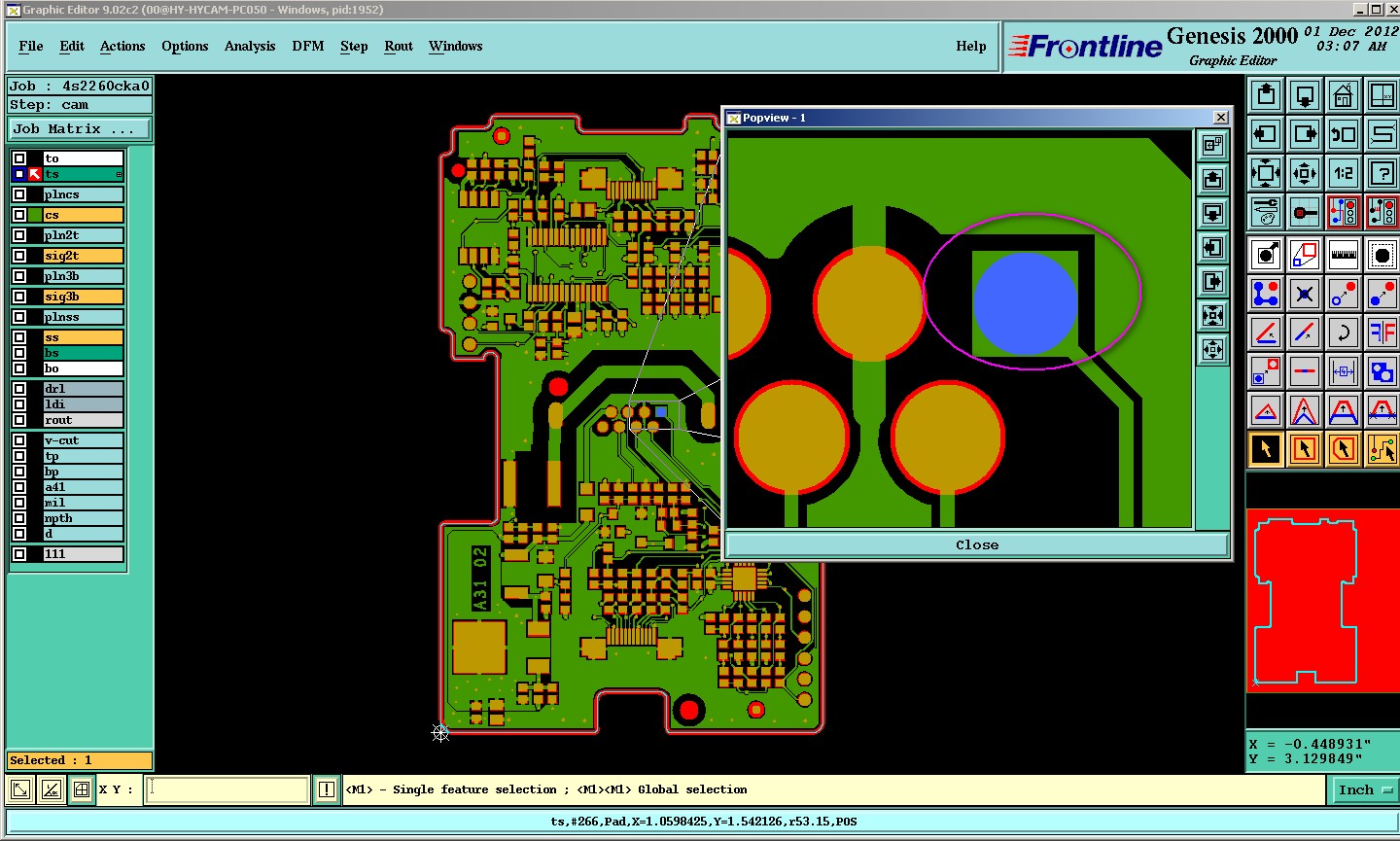Select the rectangle area selection arrow tool
The height and width of the screenshot is (841, 1400).
[x=1305, y=449]
